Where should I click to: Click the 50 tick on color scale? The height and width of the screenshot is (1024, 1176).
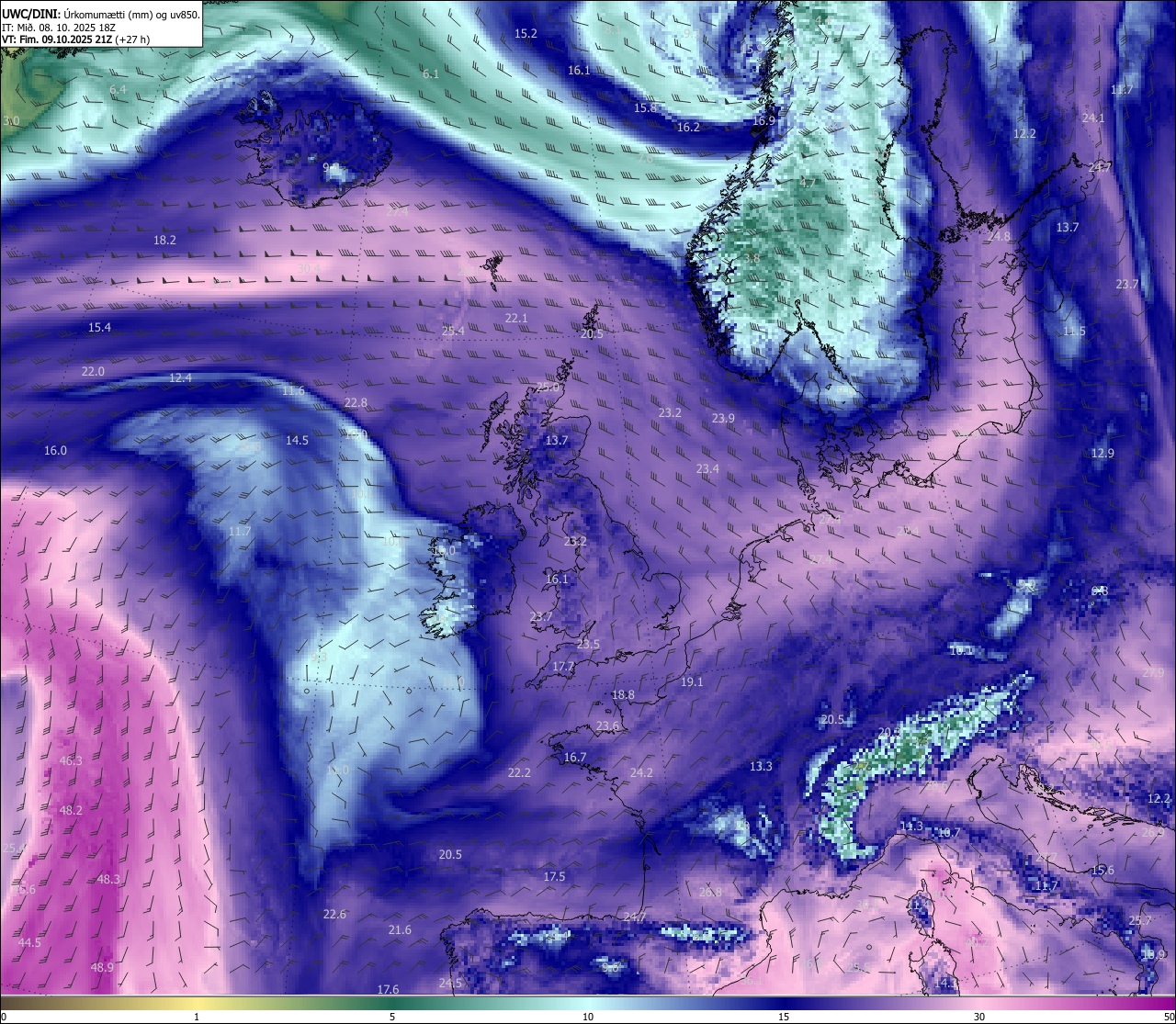point(1168,1016)
